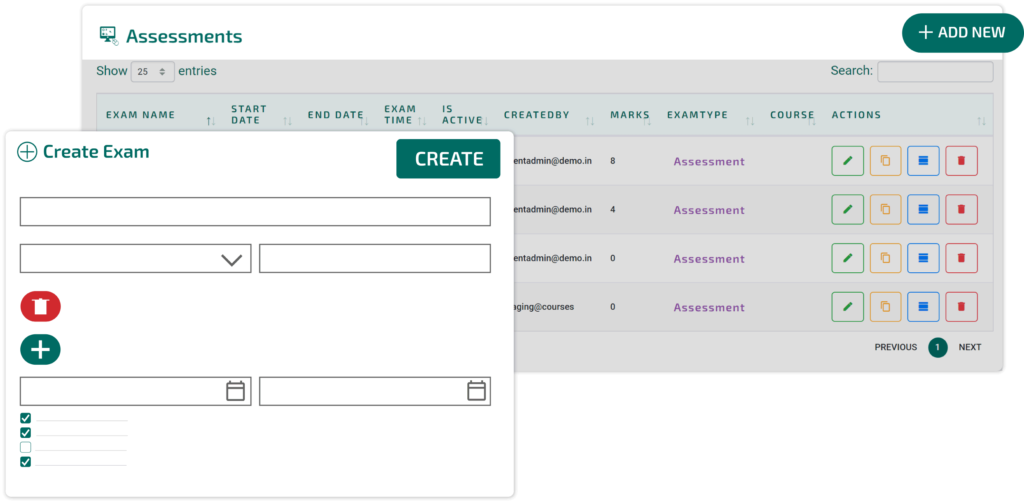Screen dimensions: 1024x503
Task: Click the end date input field
Action: [375, 391]
